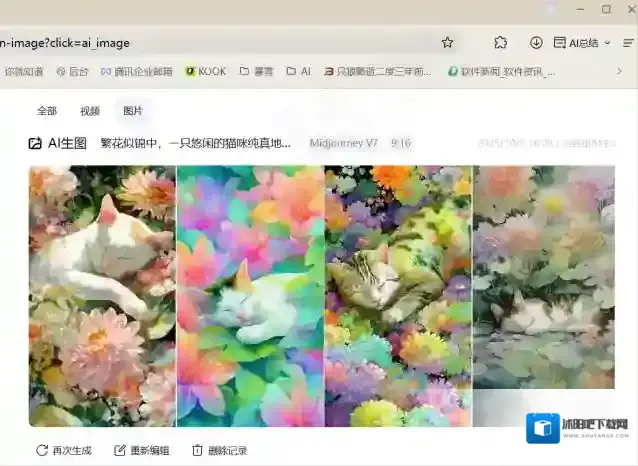Screen dimensions: 638x466
Task: Open the first white cat with dahlias image
Action: (102, 295)
